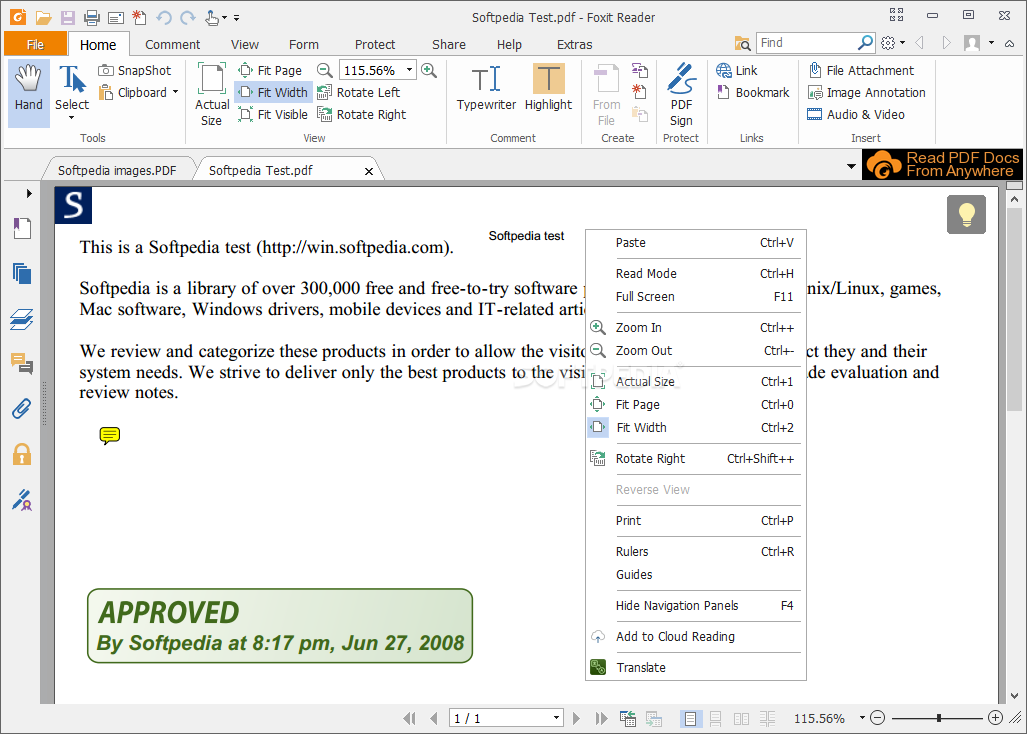Click Audio & Video in Insert group

[x=856, y=115]
